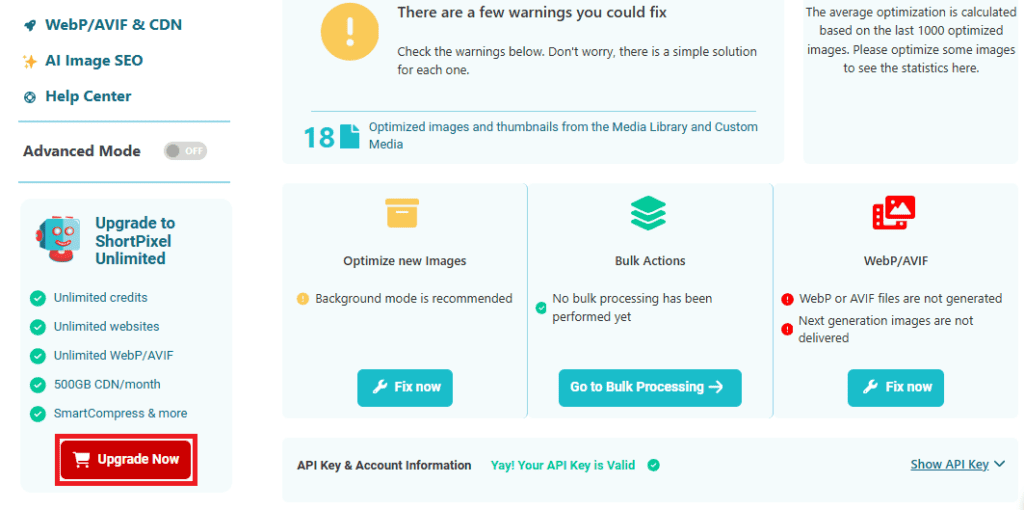Click the green Bulk Actions layers icon

648,213
